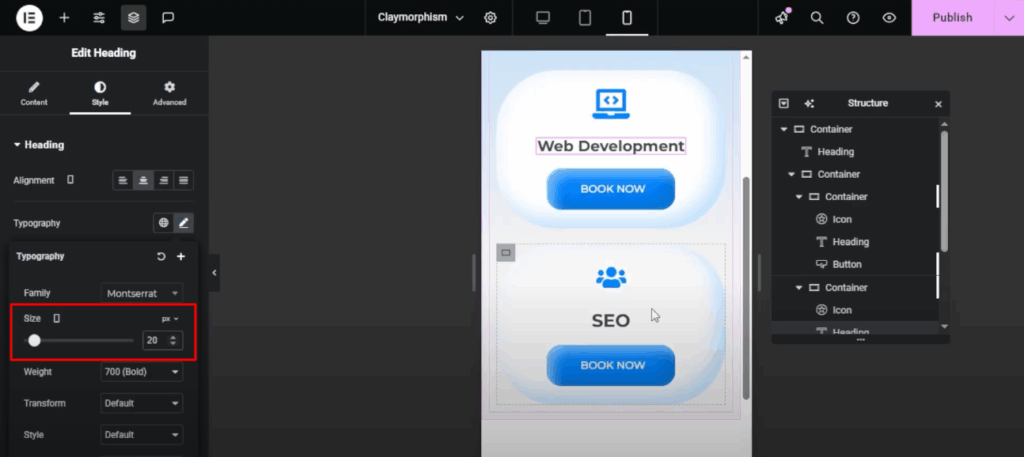The width and height of the screenshot is (1024, 457).
Task: Set alignment to right
Action: click(x=163, y=180)
